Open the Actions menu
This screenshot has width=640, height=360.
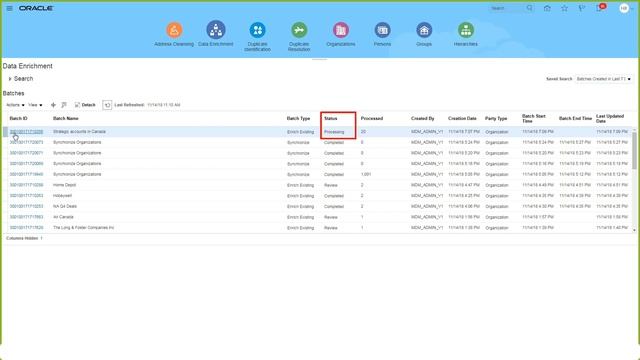click(15, 105)
